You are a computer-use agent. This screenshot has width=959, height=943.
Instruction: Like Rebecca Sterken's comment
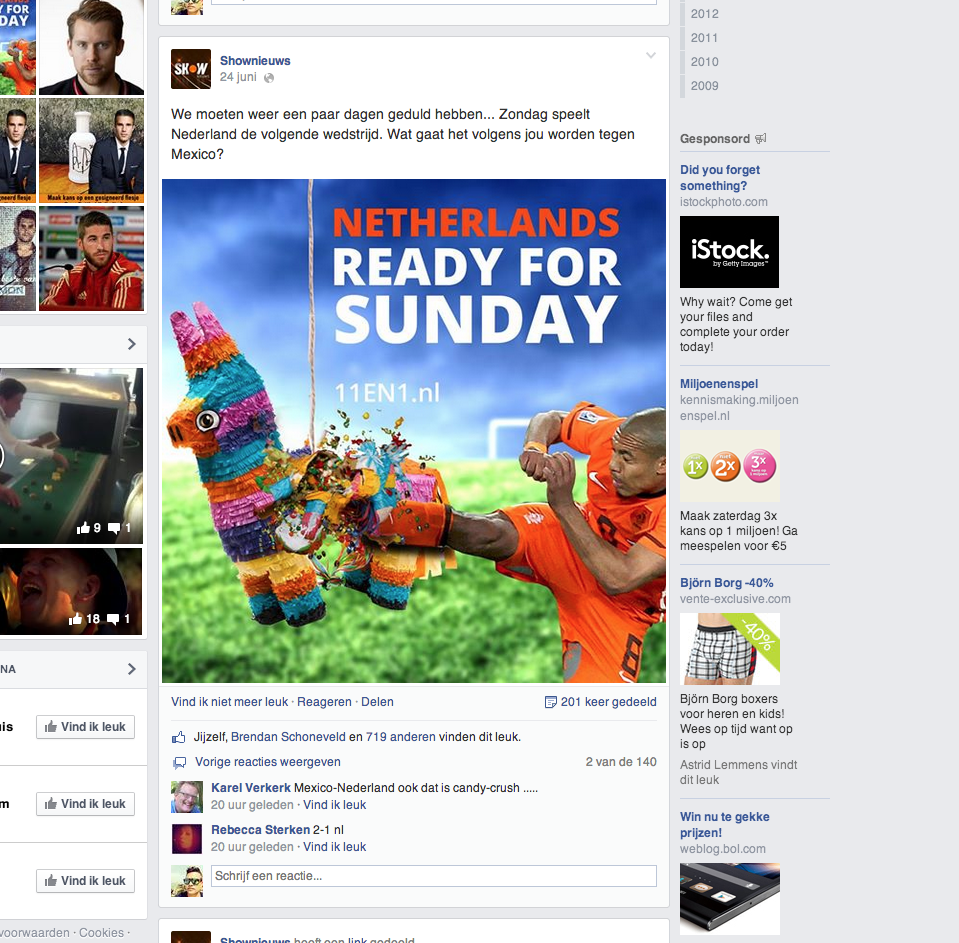335,847
